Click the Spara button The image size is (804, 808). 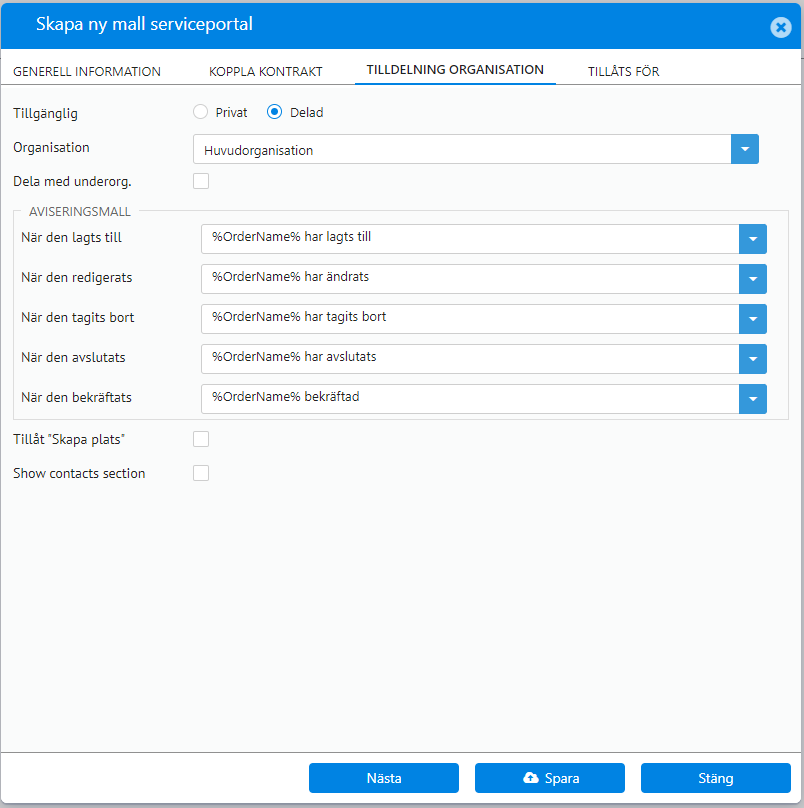pyautogui.click(x=550, y=778)
